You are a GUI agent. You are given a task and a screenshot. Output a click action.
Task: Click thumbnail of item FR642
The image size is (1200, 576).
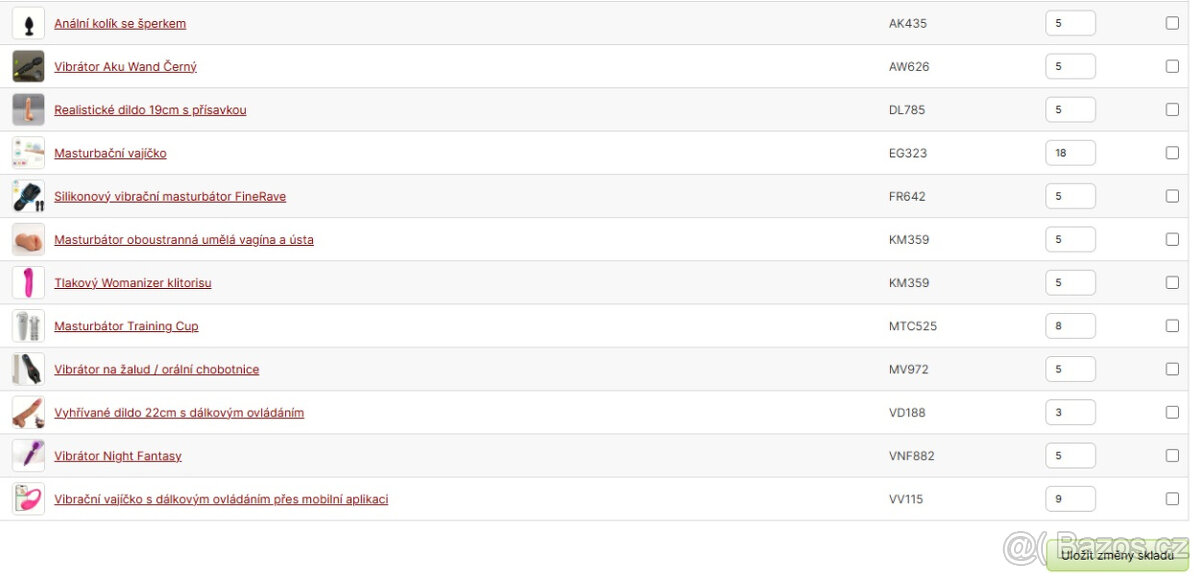tap(28, 196)
